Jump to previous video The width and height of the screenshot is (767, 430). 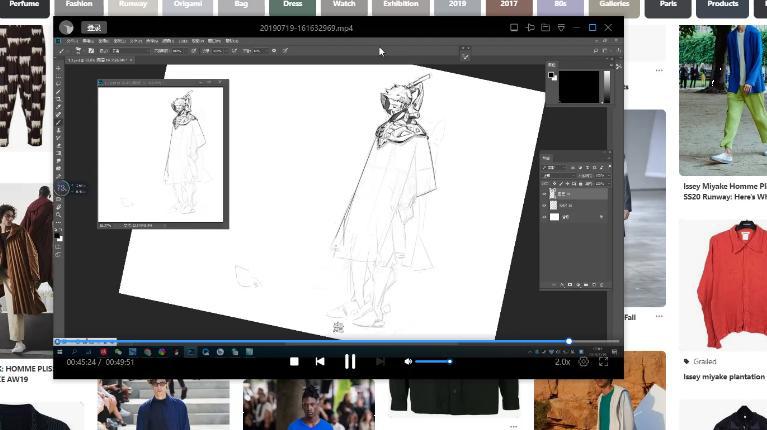(x=320, y=362)
